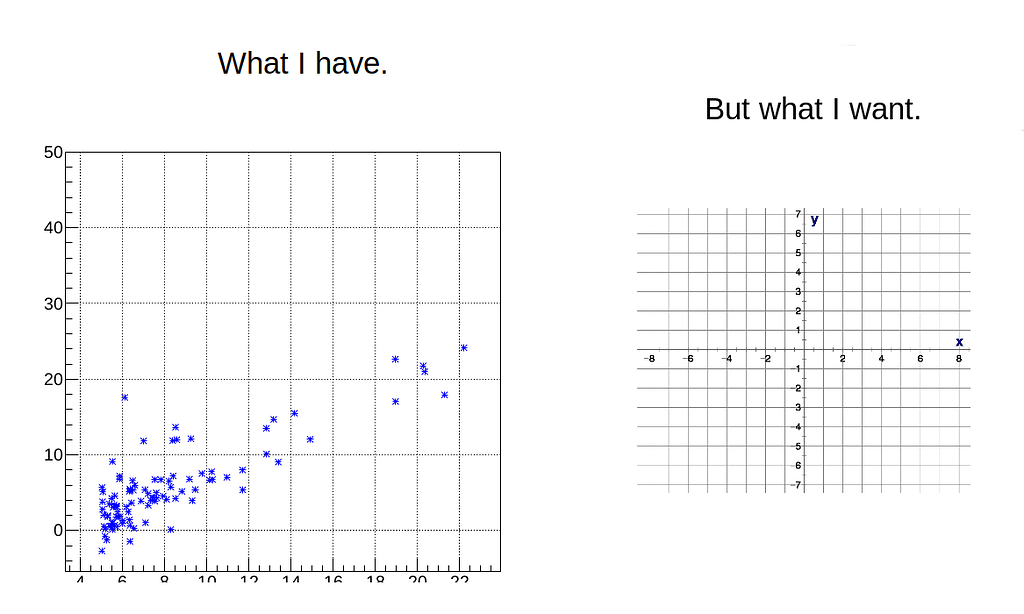Click the 40 label on the scatter plot y-axis
This screenshot has height=614, width=1024.
(53, 228)
